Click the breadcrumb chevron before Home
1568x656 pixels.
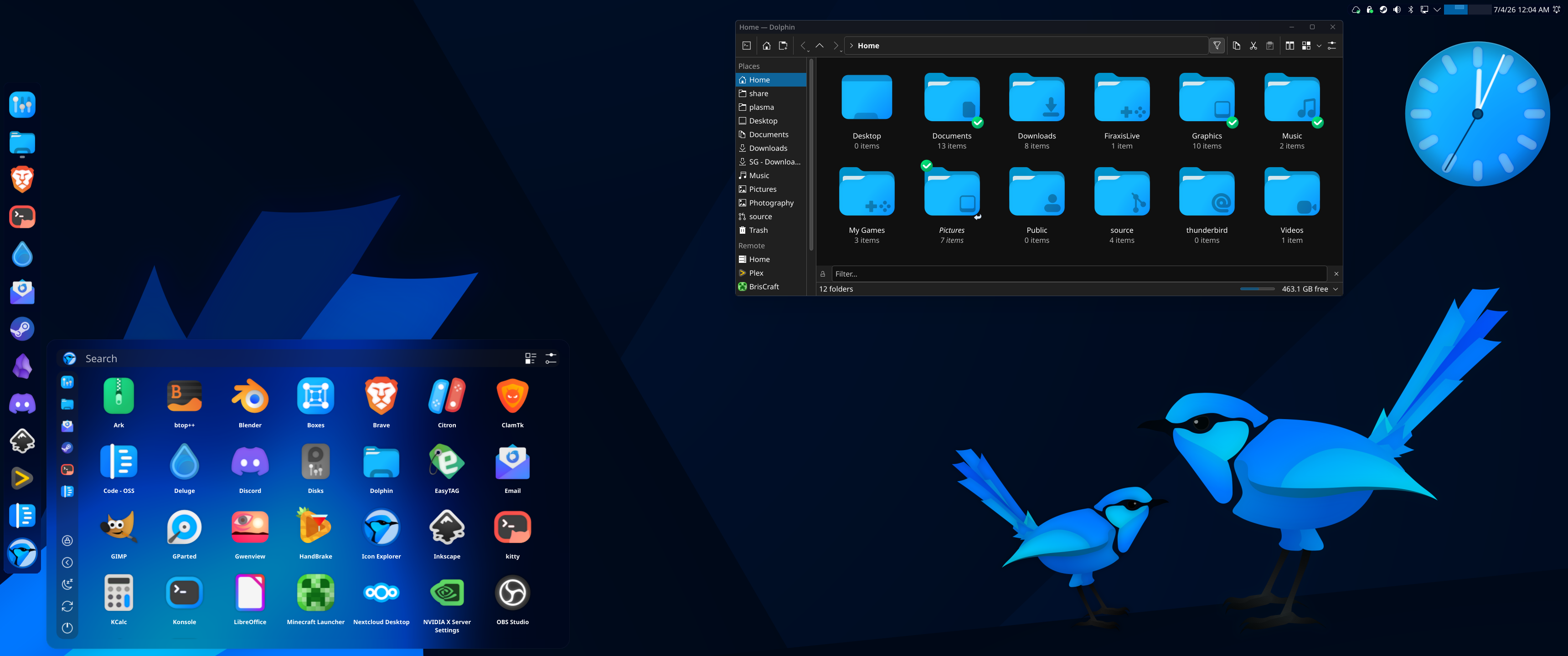pyautogui.click(x=851, y=46)
